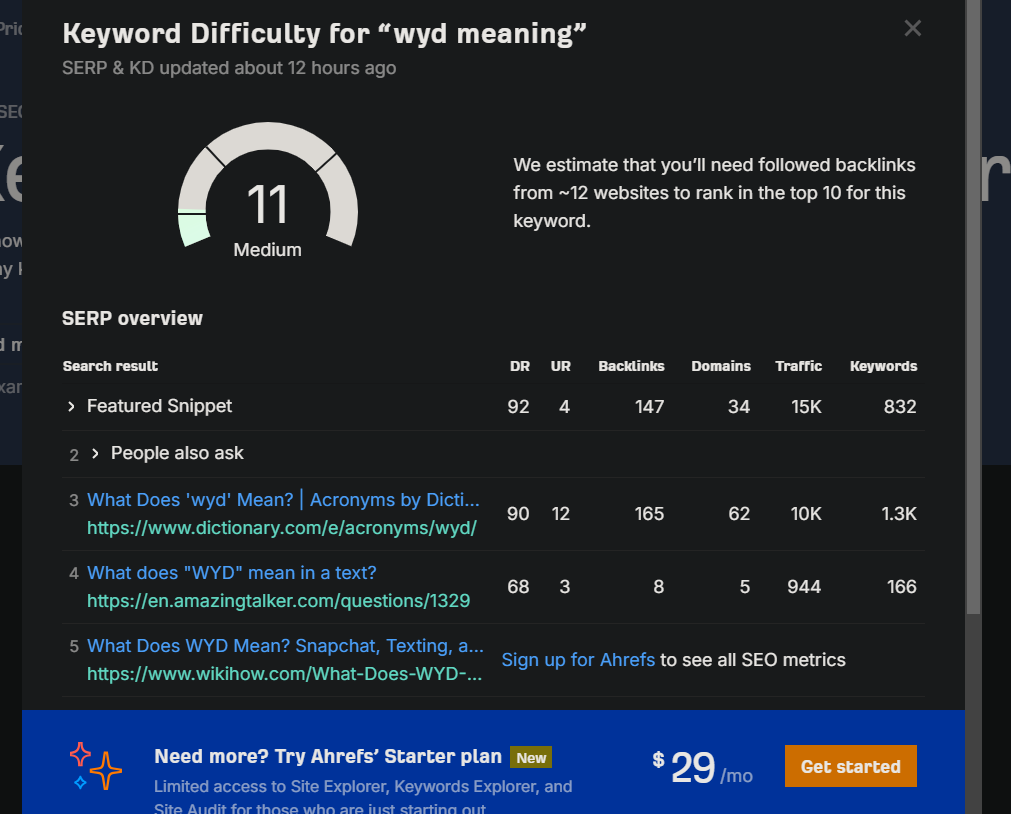Open the dictionary.com acronyms URL
Viewport: 1011px width, 814px height.
point(281,528)
